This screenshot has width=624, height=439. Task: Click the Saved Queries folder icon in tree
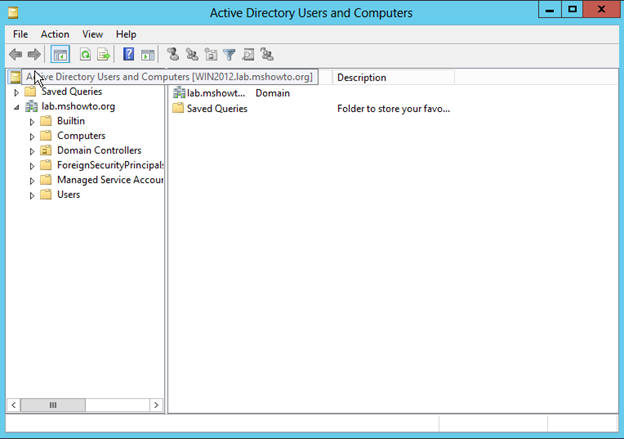[30, 92]
